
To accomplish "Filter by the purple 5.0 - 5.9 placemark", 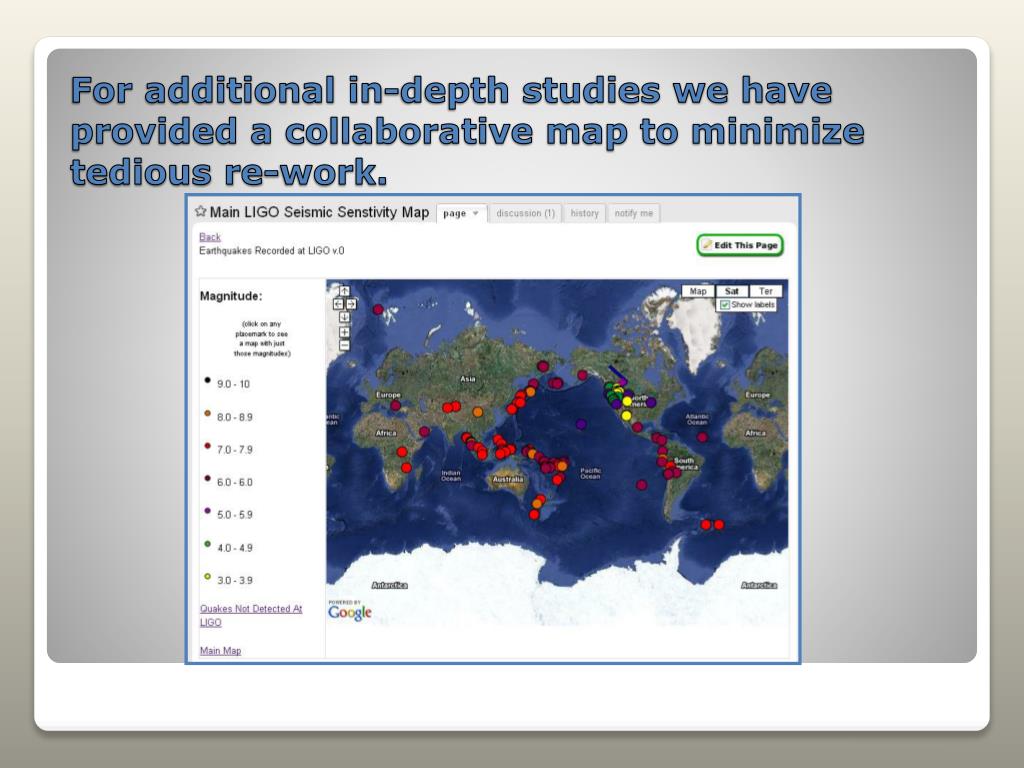I will click(208, 511).
